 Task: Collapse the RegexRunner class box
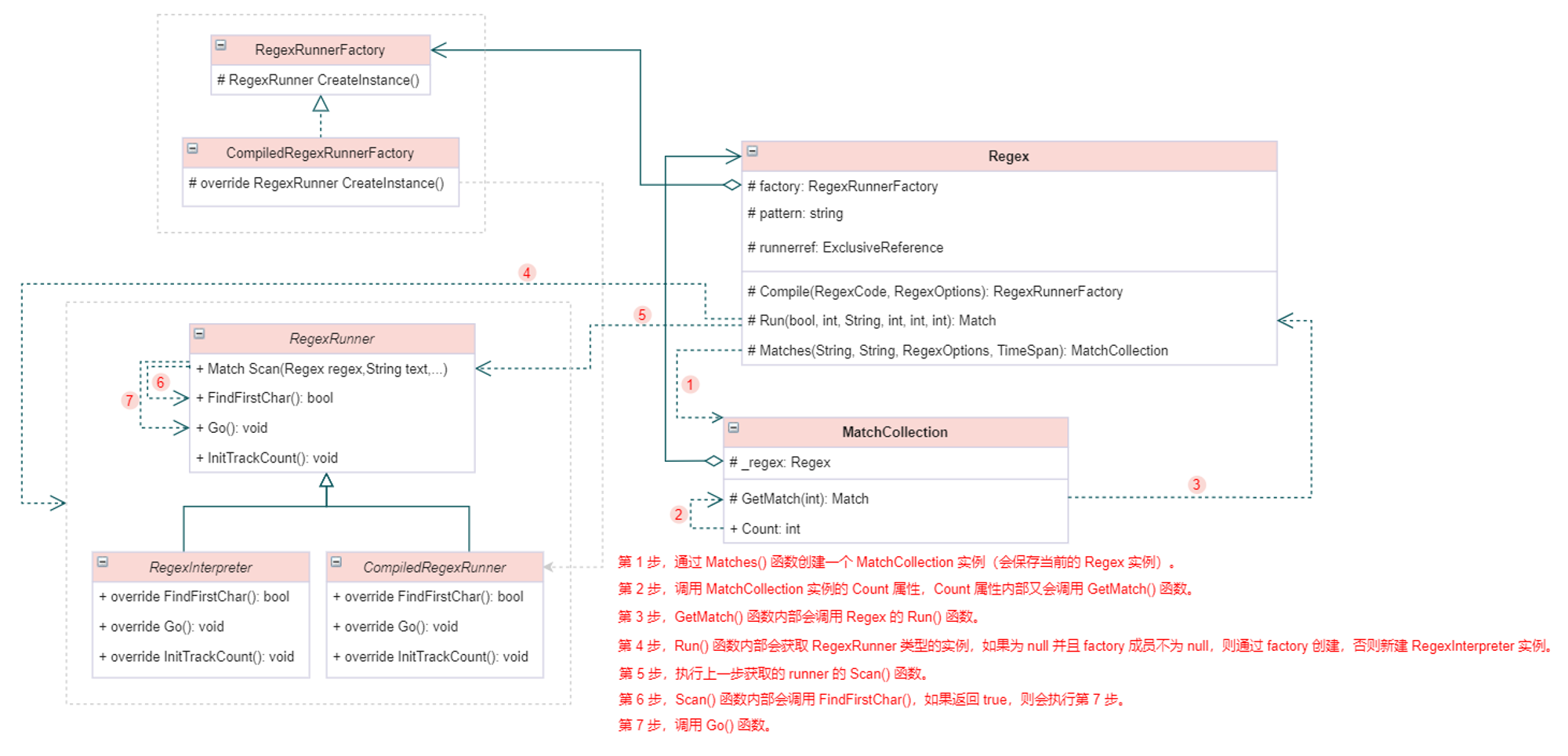[199, 334]
